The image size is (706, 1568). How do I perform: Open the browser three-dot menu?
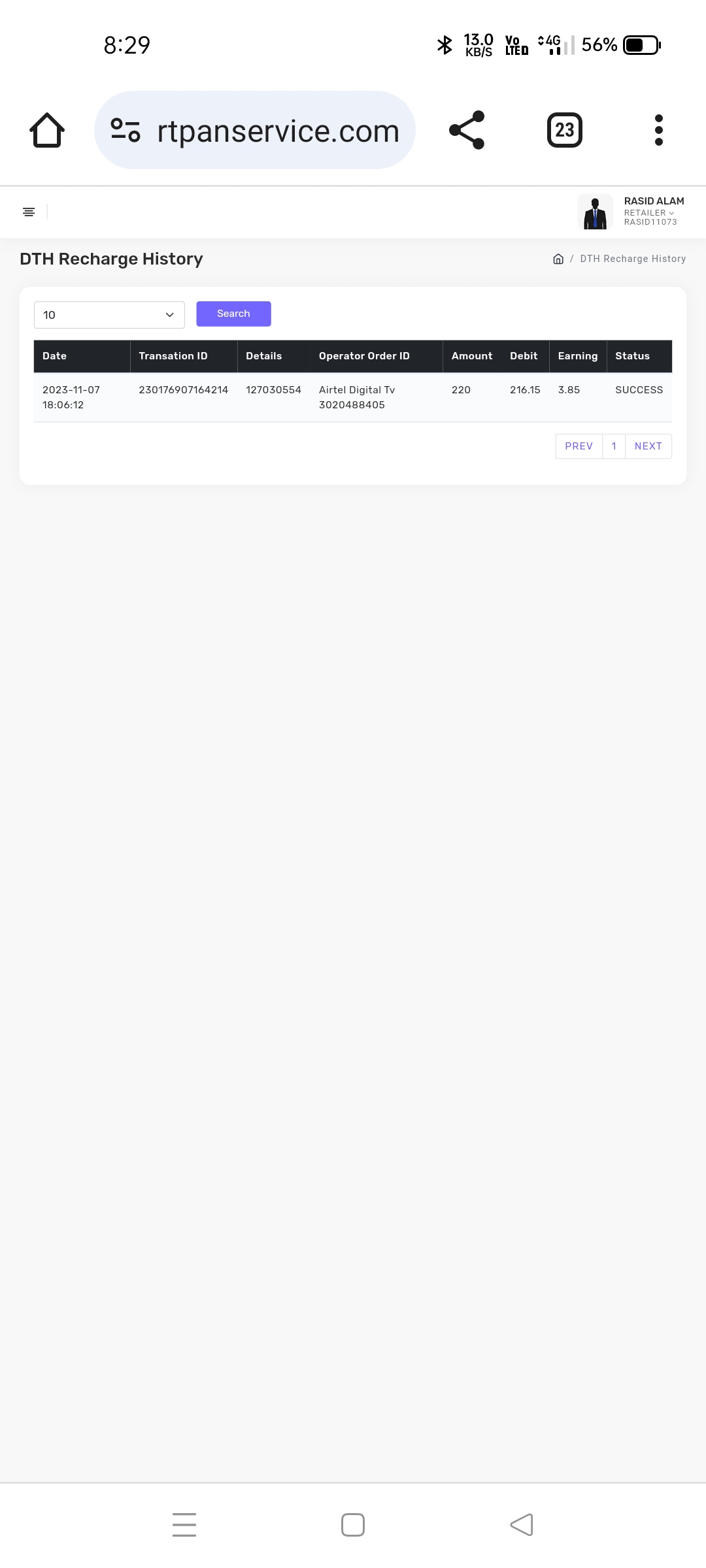(658, 130)
